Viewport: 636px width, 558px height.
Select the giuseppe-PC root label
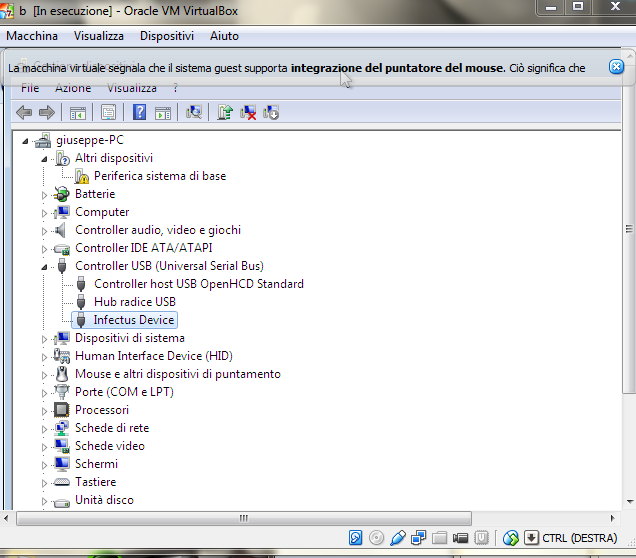[x=90, y=140]
